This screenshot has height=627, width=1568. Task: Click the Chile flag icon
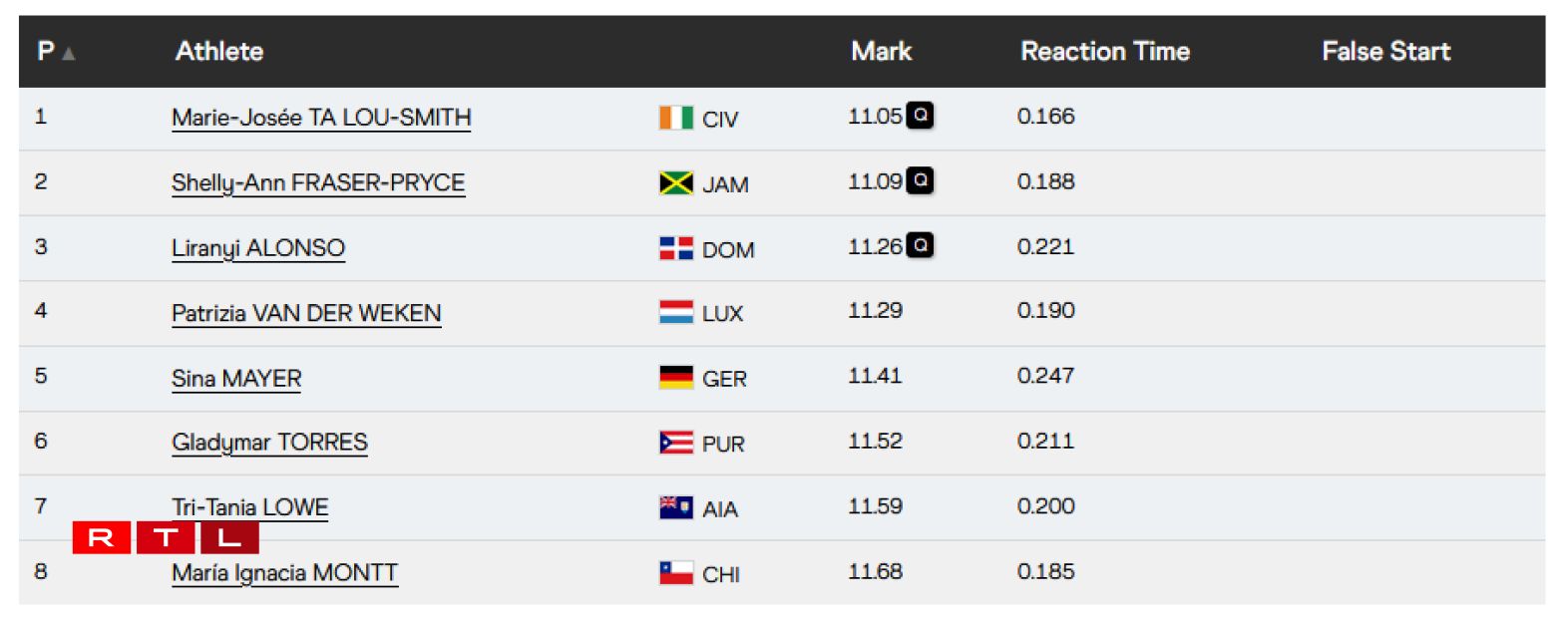675,573
